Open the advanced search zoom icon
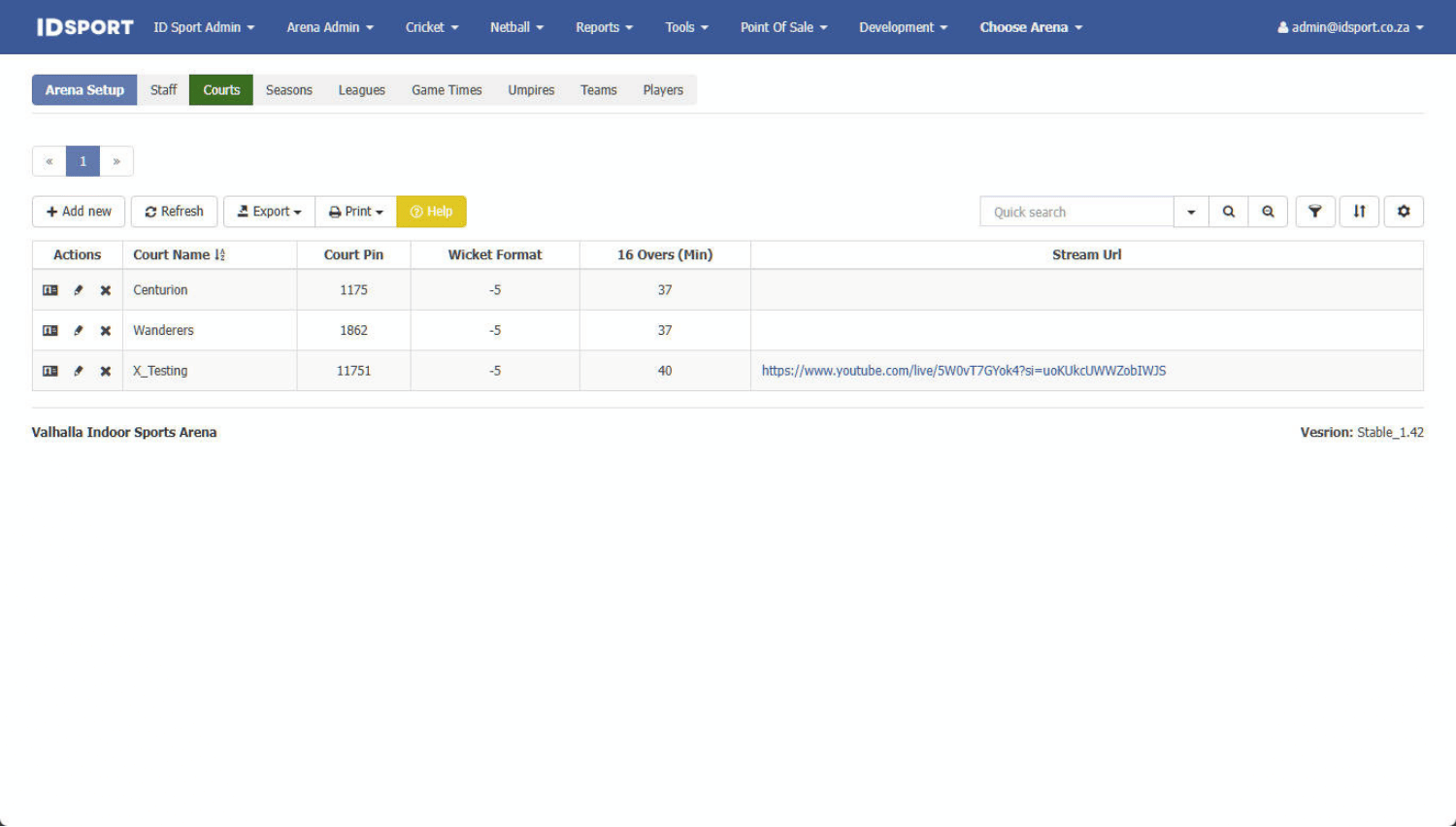The image size is (1456, 827). (x=1268, y=212)
